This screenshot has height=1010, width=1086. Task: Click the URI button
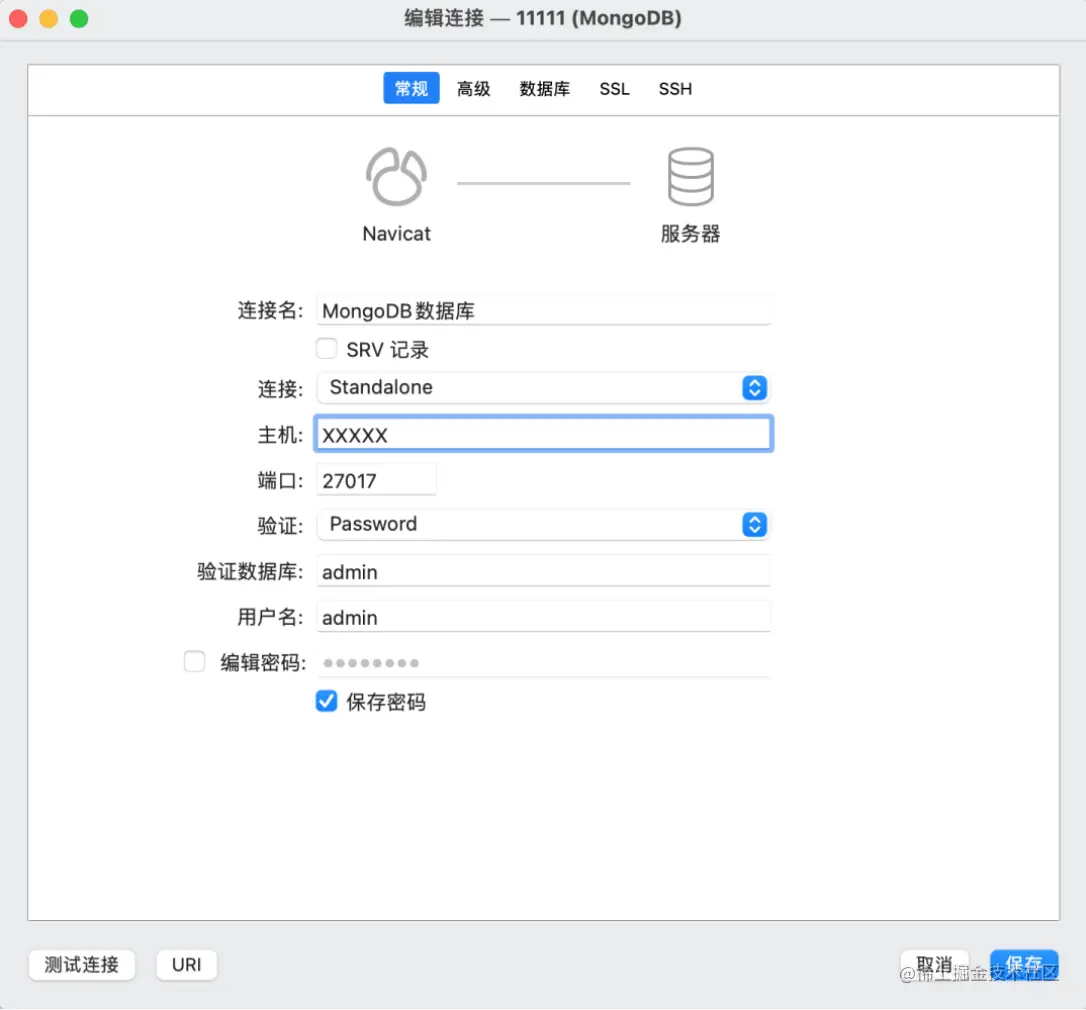coord(186,964)
